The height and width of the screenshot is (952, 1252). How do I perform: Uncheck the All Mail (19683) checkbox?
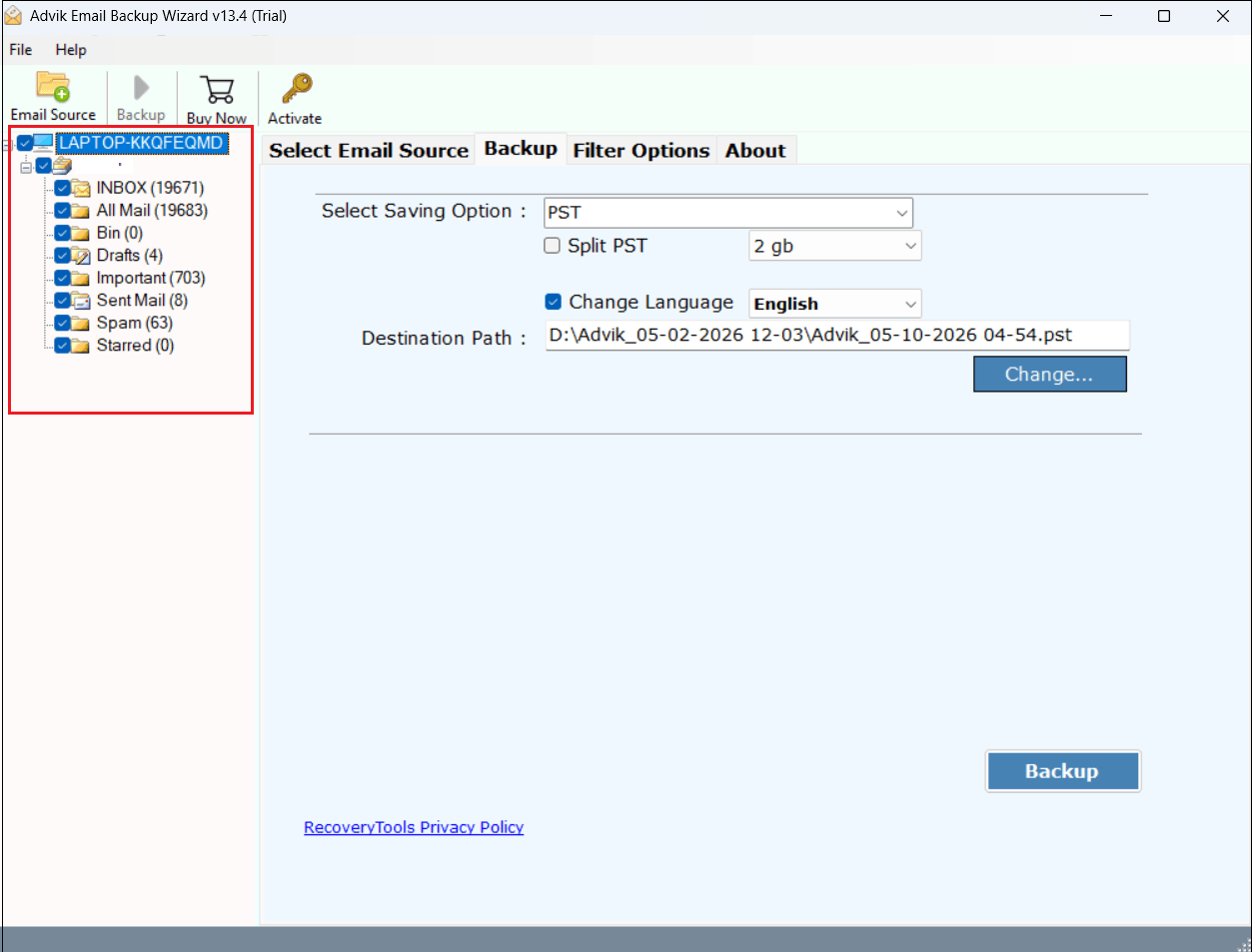[x=62, y=211]
